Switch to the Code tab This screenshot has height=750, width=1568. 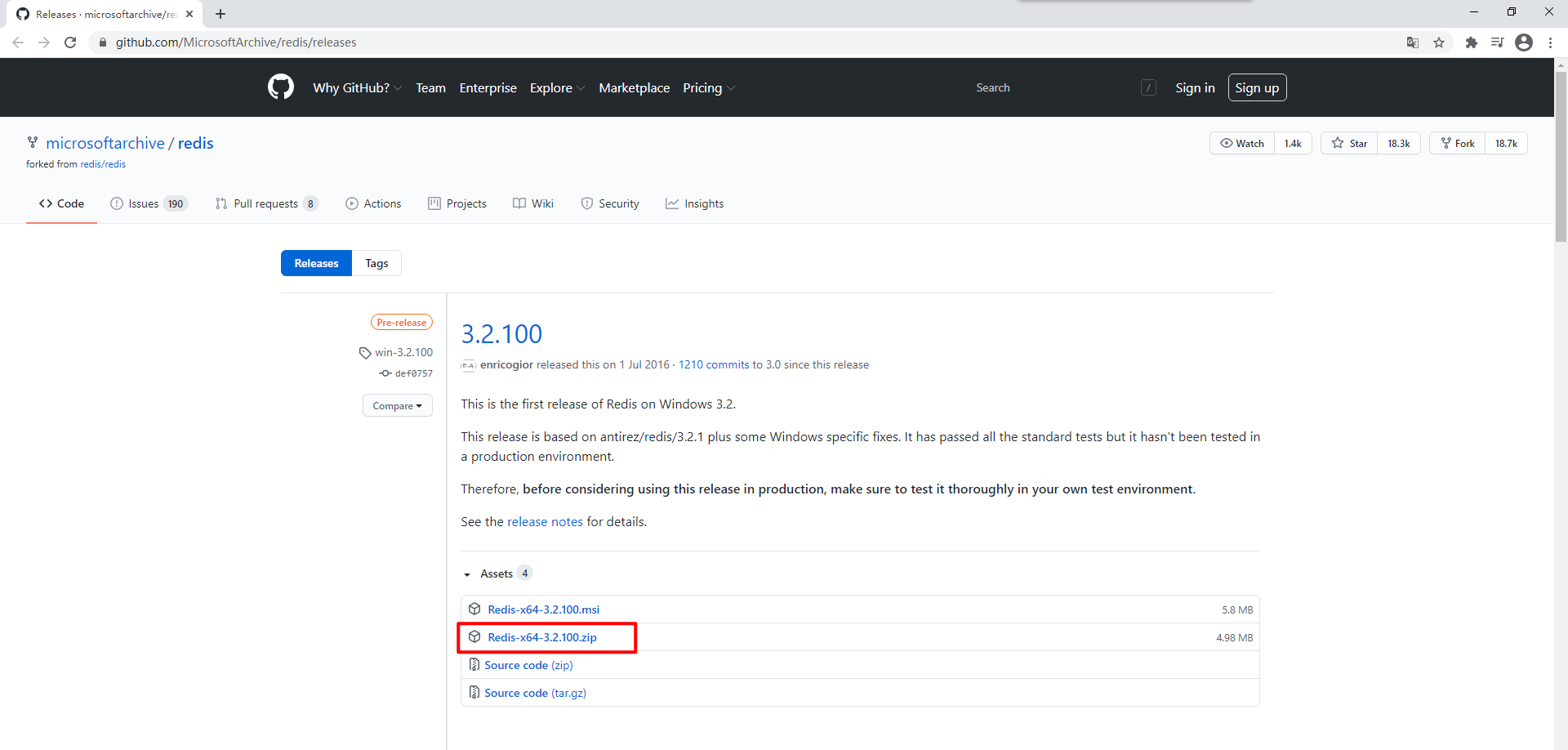[x=61, y=203]
